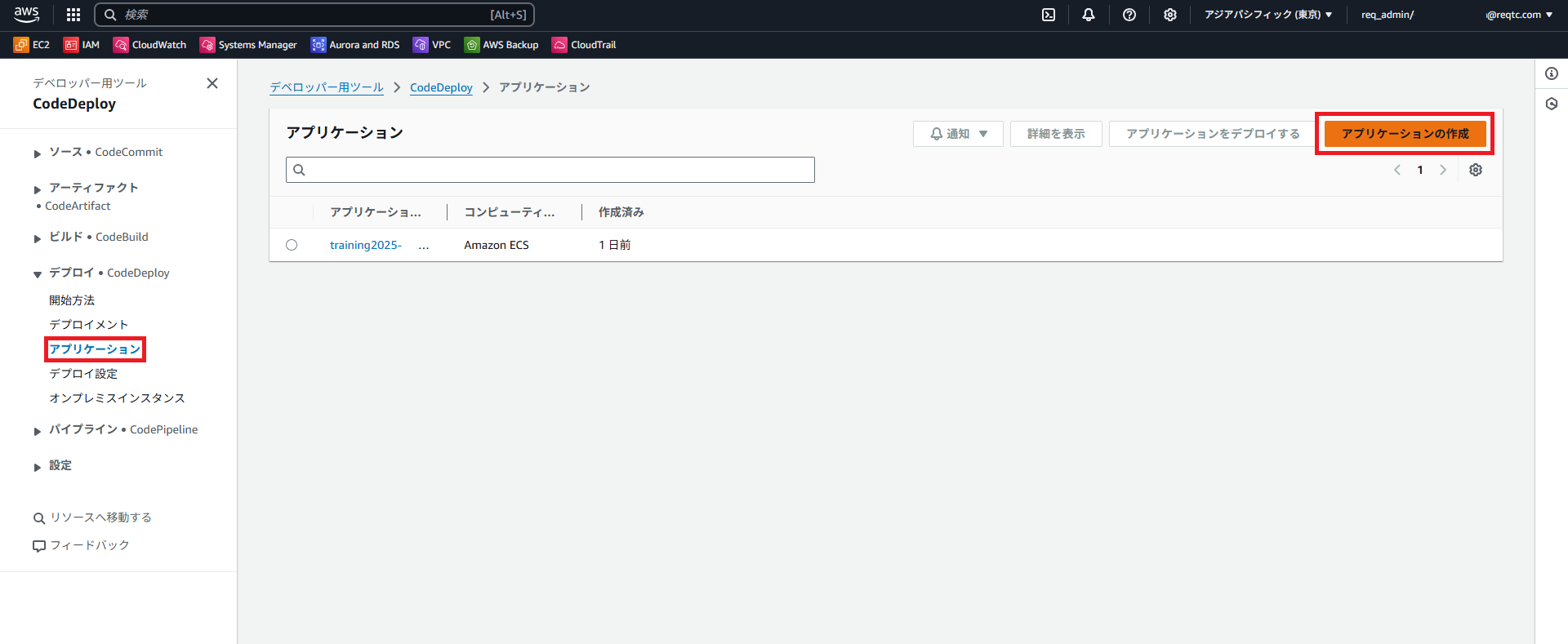Select the training2025- application radio button
The width and height of the screenshot is (1568, 644).
click(x=292, y=245)
